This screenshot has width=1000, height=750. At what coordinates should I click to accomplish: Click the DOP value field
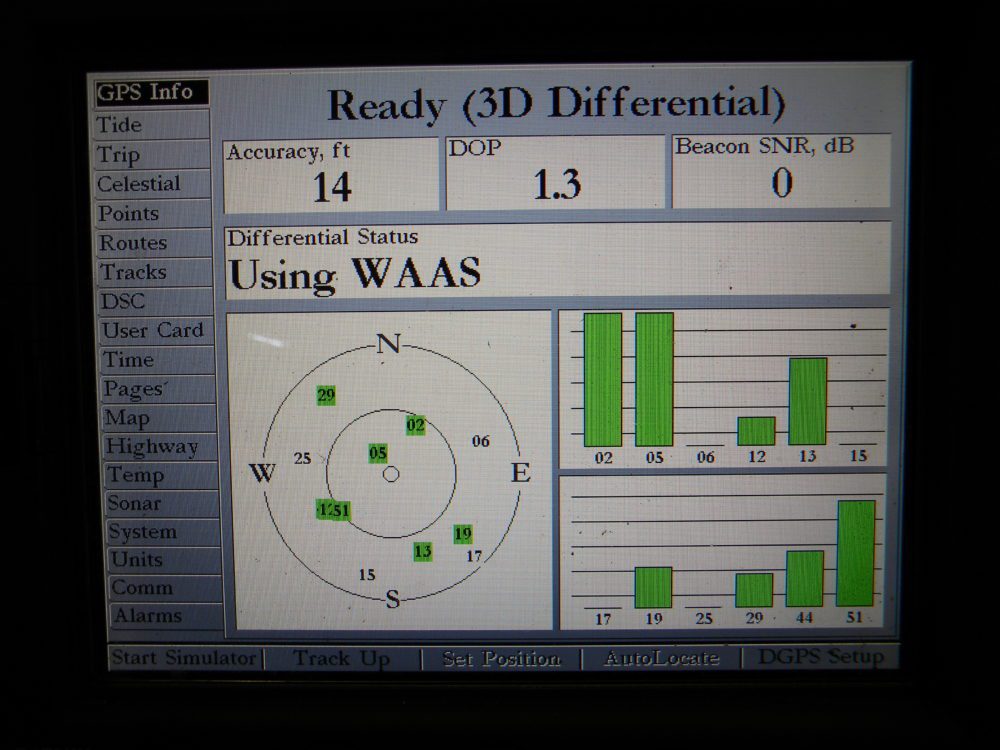pos(555,173)
